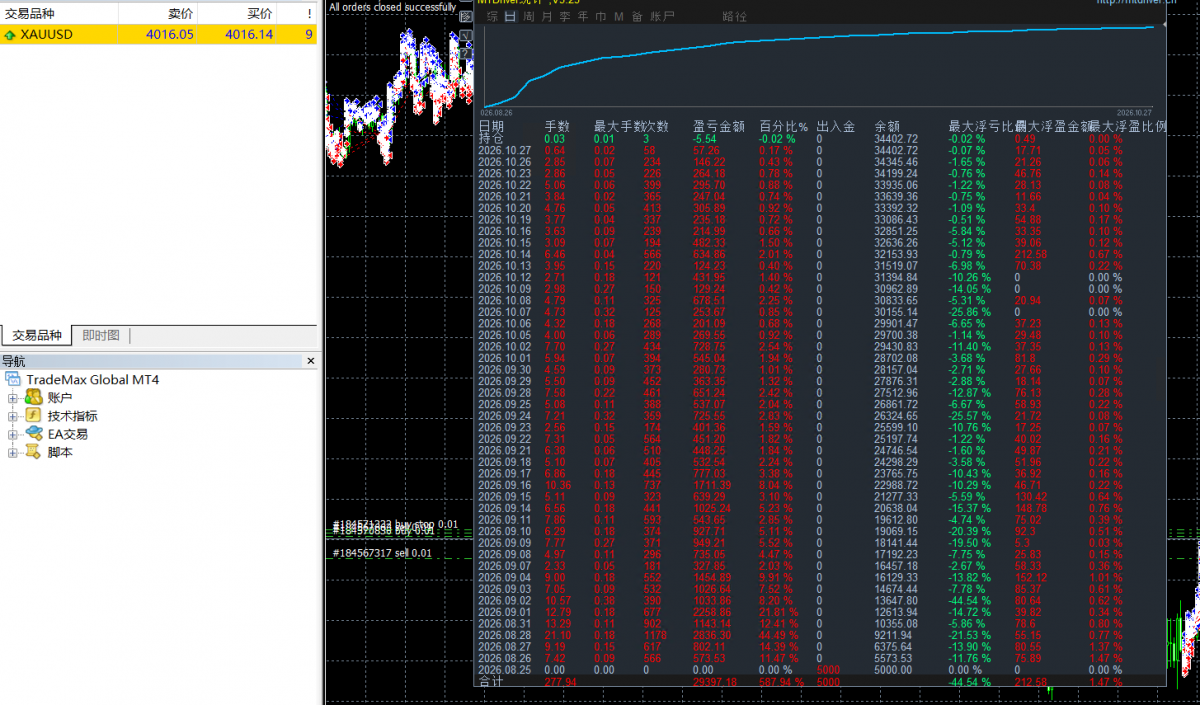Click the max floating loss -44.54 % in totals row
This screenshot has width=1200, height=705.
[970, 682]
